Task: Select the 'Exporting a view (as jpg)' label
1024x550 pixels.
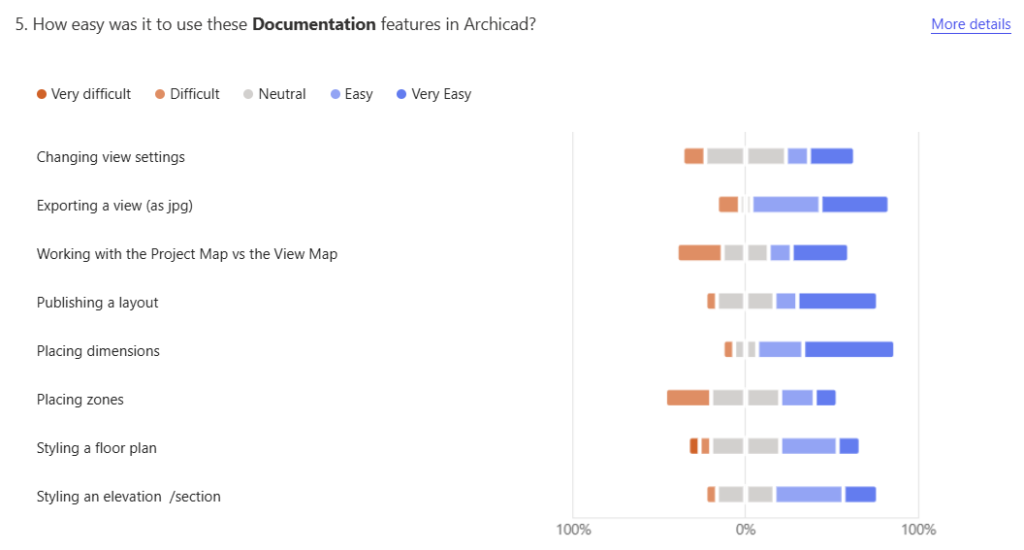Action: coord(114,205)
